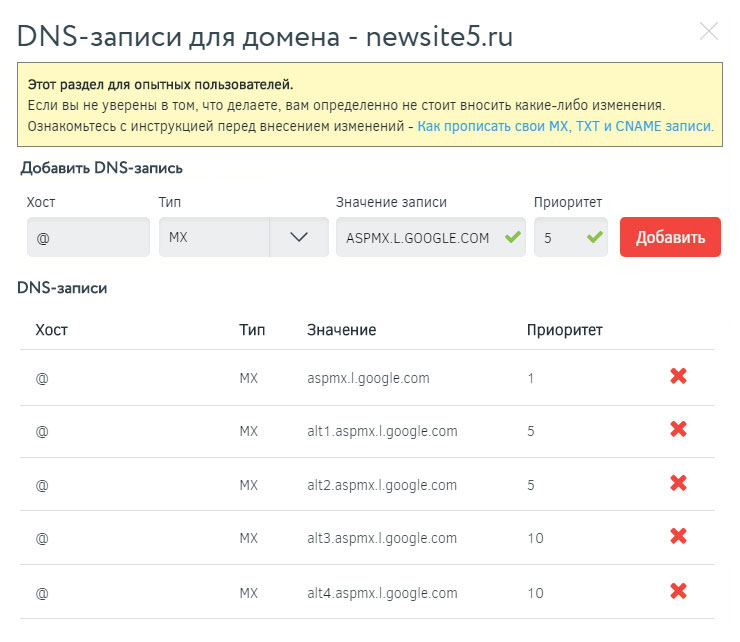740x642 pixels.
Task: Click the Приоритет column header
Action: click(564, 330)
